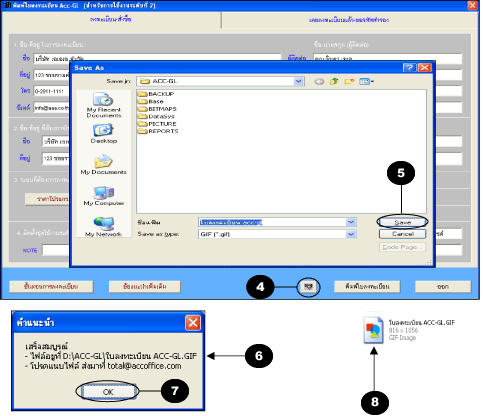Click the save-as-image icon in bottom bar
The width and height of the screenshot is (483, 416).
(x=309, y=286)
